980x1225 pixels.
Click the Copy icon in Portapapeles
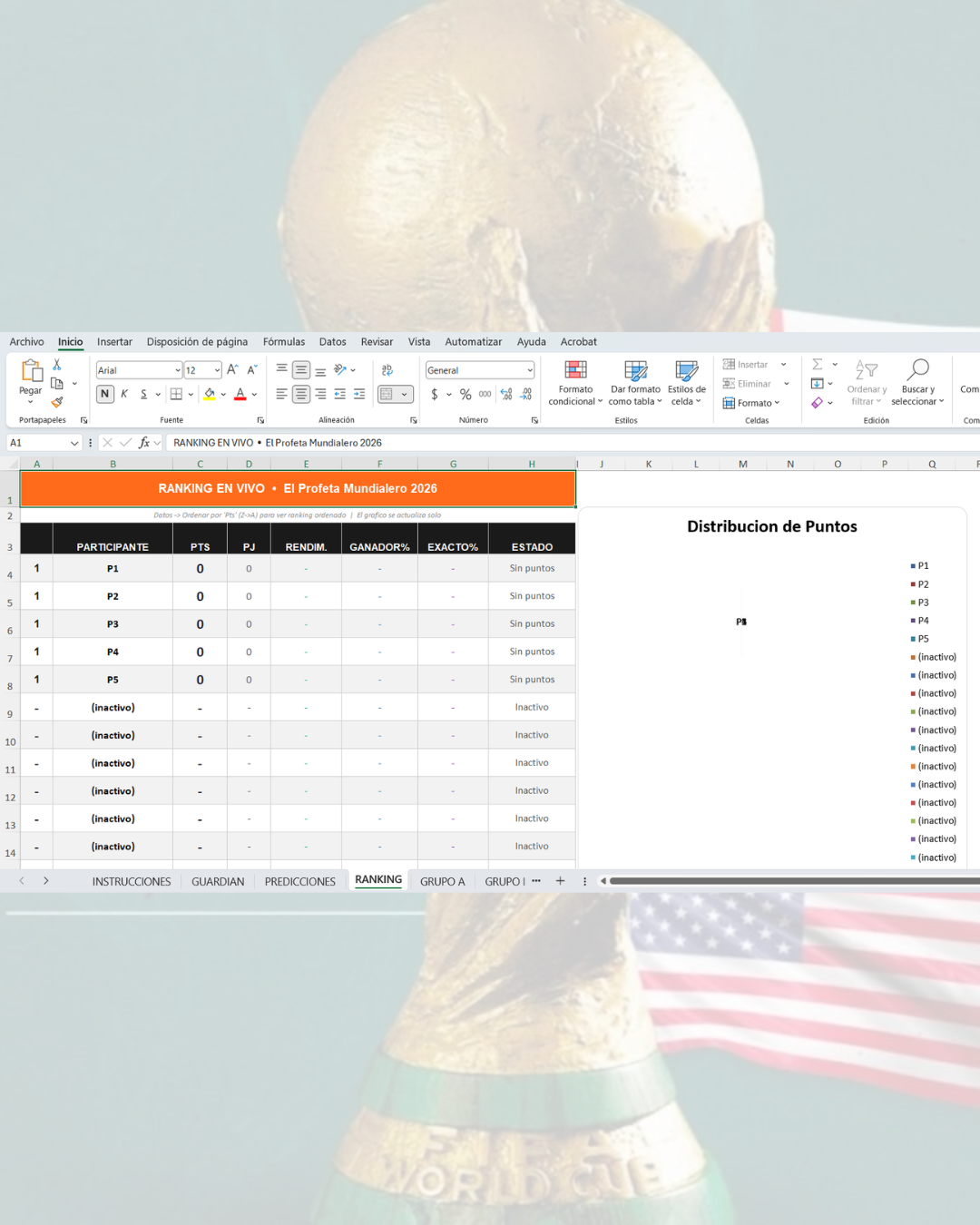point(57,383)
